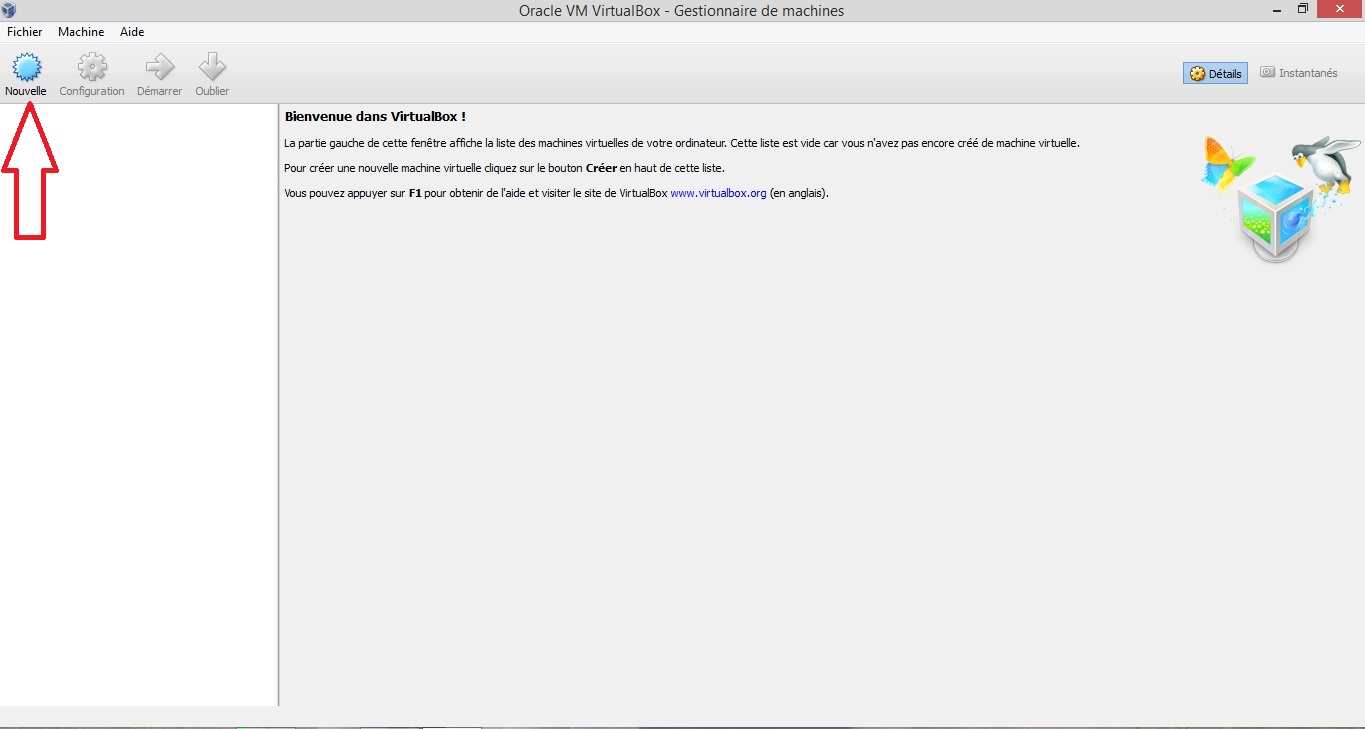
Task: Click the VirtualBox cube and penguin image
Action: [x=1280, y=199]
